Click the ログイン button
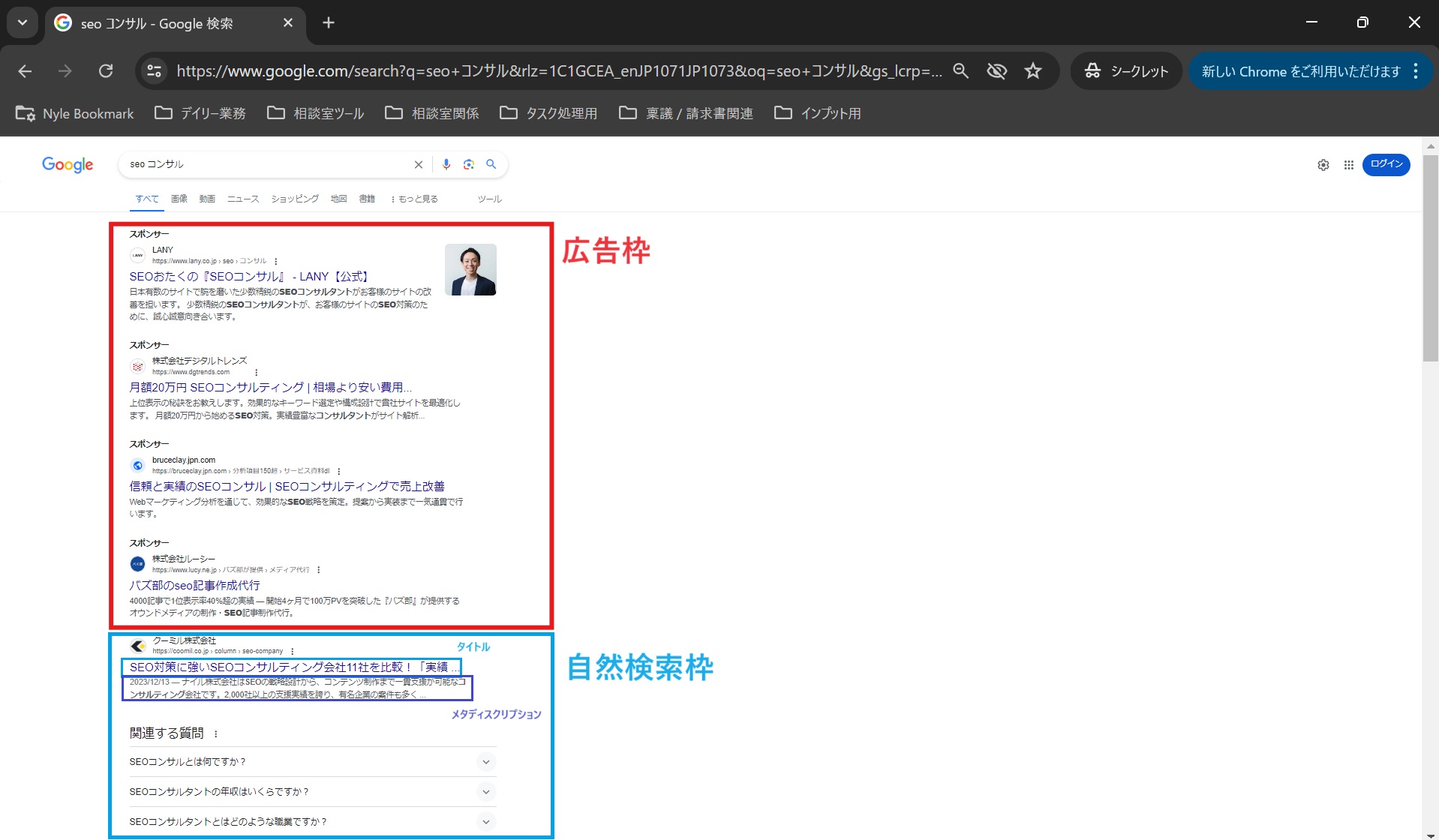The width and height of the screenshot is (1439, 840). click(1386, 164)
